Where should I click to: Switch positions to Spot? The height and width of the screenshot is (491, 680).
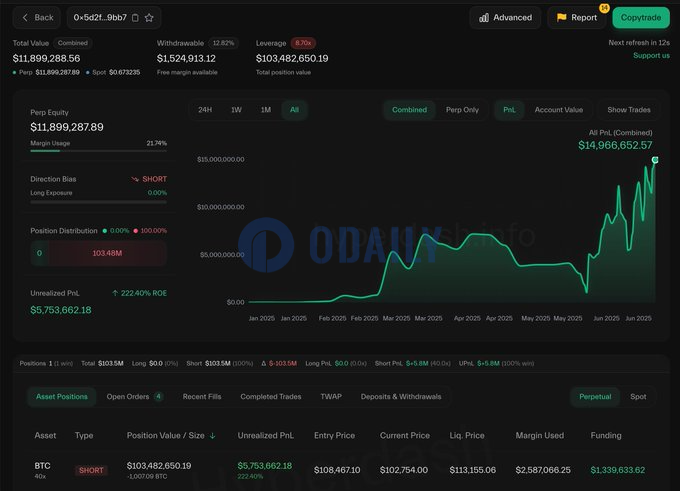(638, 396)
